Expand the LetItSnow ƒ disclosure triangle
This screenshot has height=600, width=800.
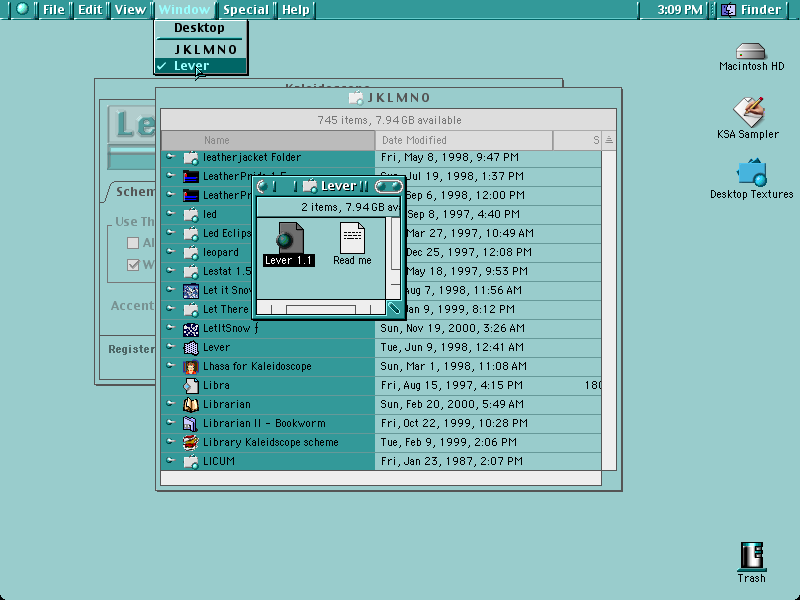point(170,328)
